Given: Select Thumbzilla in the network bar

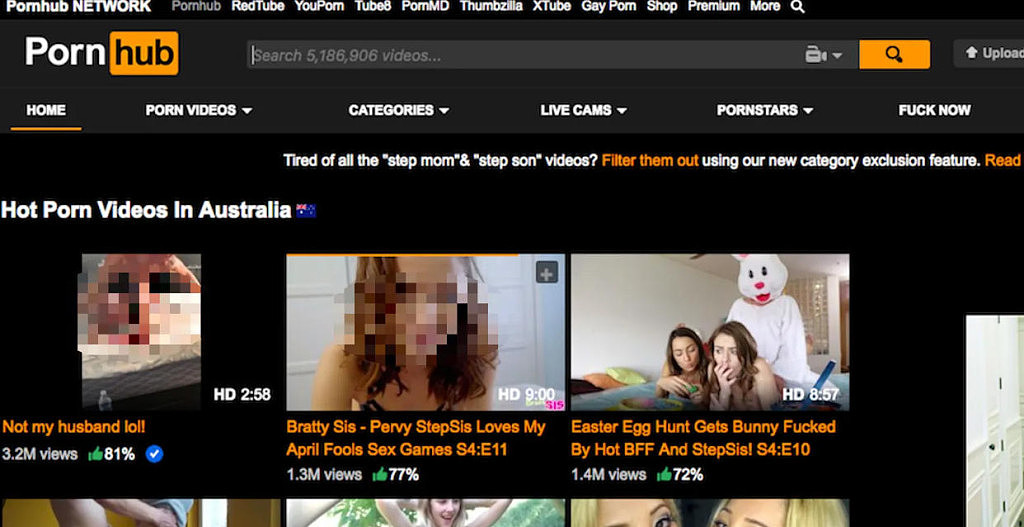Looking at the screenshot, I should [491, 7].
